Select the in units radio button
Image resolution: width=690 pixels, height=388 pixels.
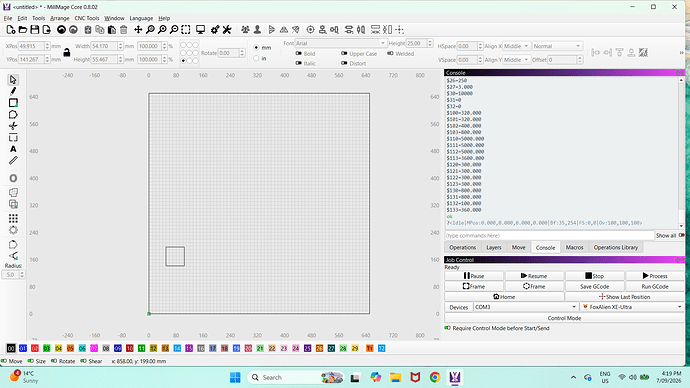(256, 58)
